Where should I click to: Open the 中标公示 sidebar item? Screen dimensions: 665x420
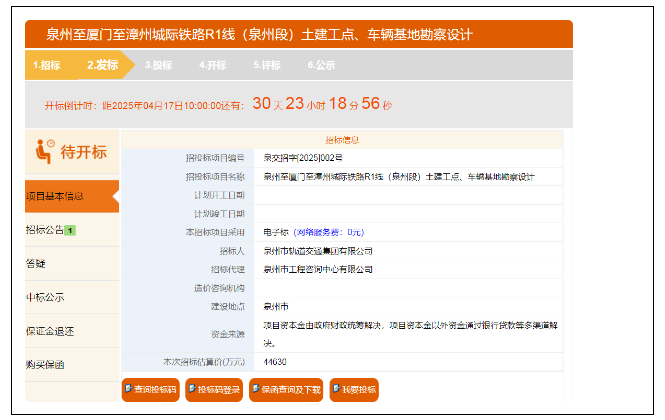tap(45, 297)
